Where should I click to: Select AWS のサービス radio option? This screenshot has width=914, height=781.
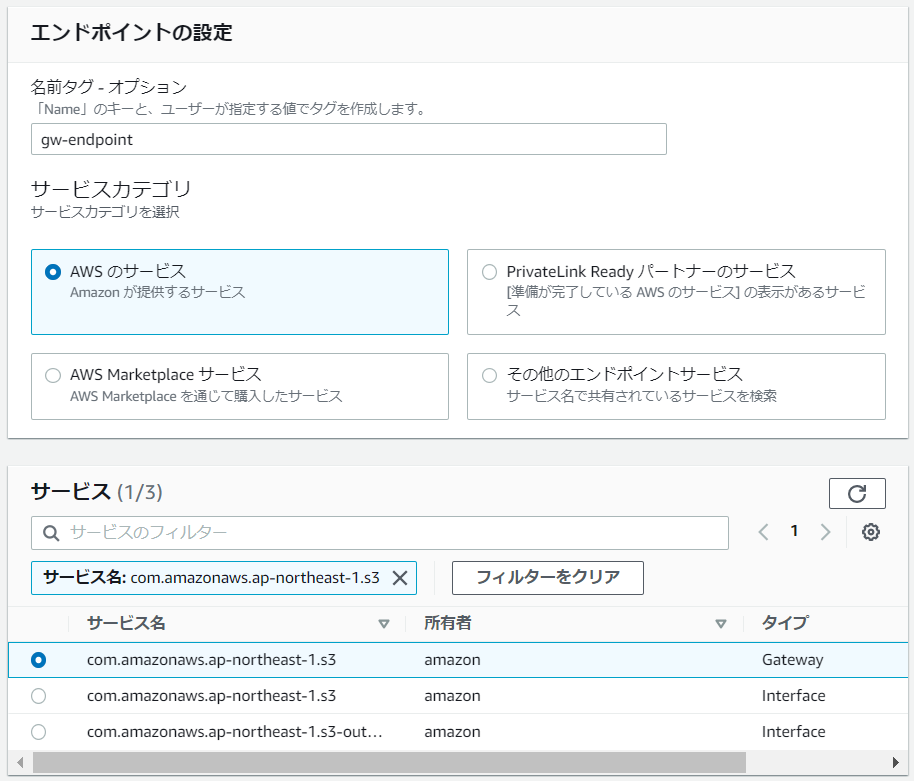(x=53, y=272)
